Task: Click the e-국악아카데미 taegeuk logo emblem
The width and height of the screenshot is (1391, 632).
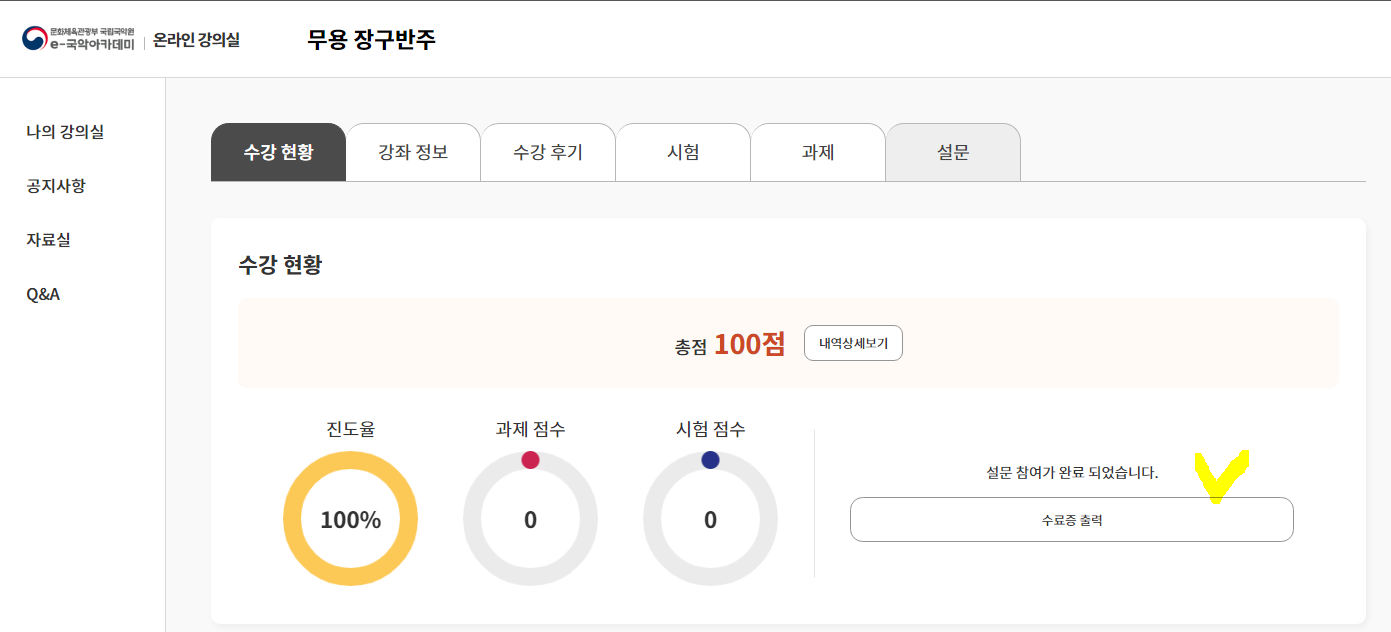Action: 34,39
